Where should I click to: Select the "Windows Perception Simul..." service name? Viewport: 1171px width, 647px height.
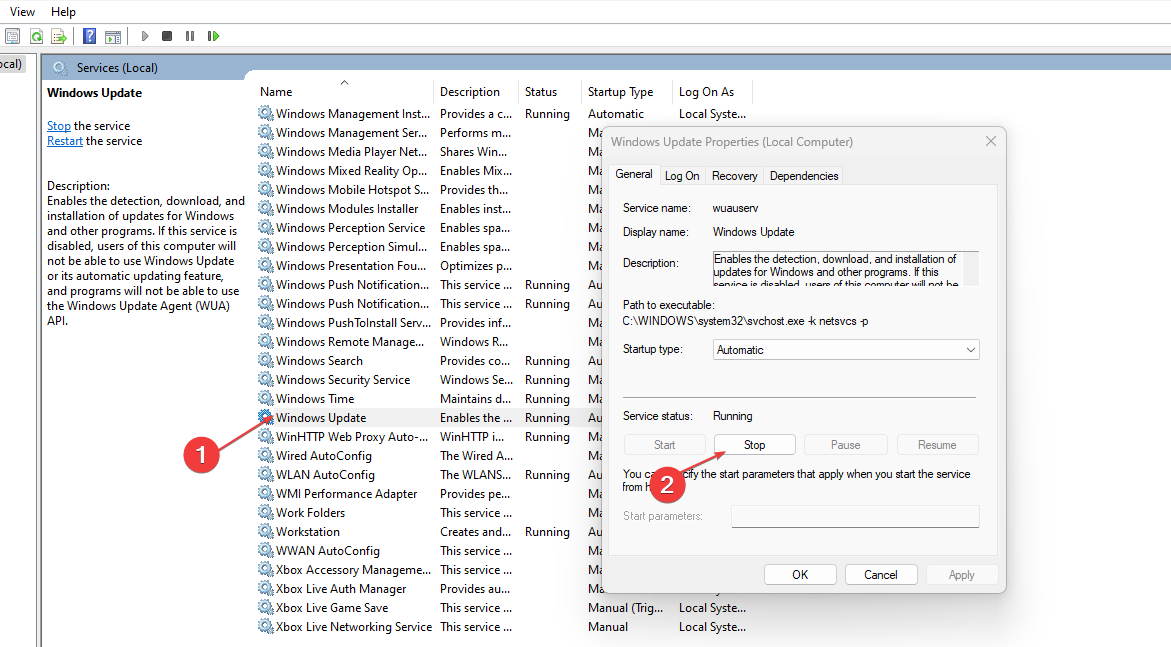(x=352, y=247)
